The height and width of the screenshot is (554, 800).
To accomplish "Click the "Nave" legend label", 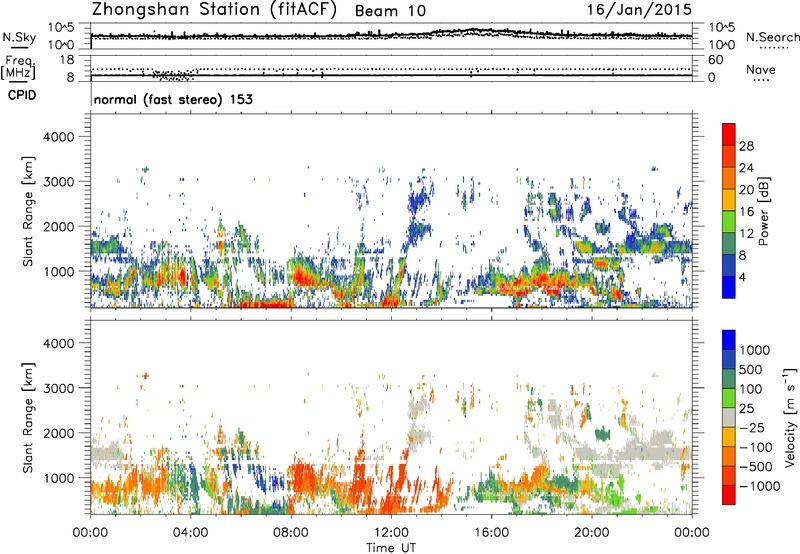I will [761, 70].
